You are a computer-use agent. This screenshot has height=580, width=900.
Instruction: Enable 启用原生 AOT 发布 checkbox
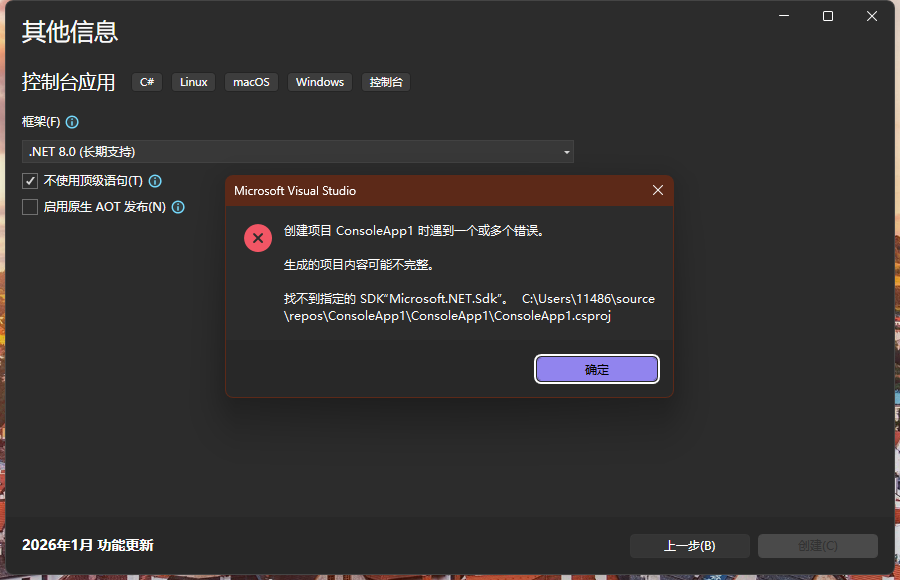coord(30,207)
